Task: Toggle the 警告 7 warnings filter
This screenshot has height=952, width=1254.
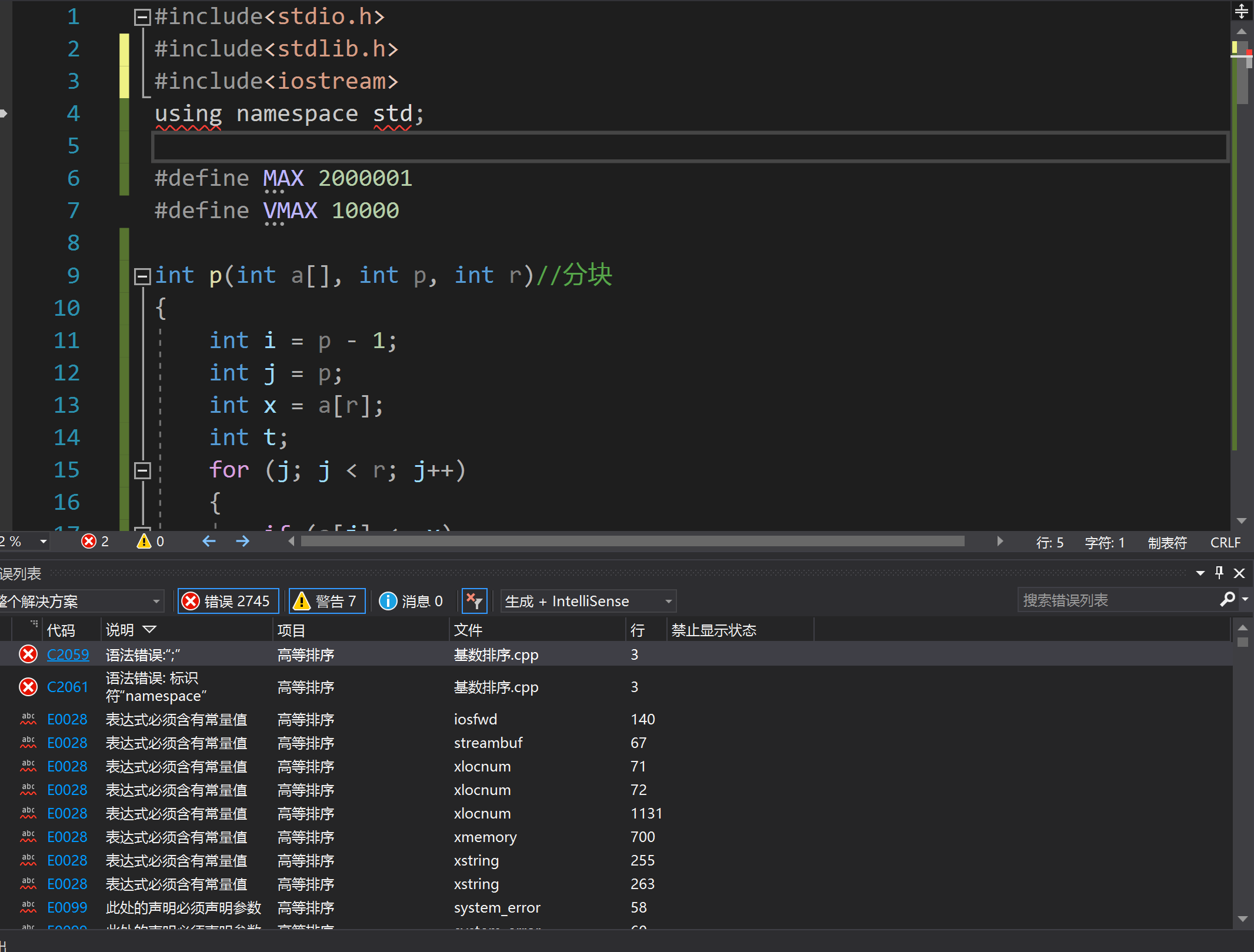Action: (x=327, y=601)
